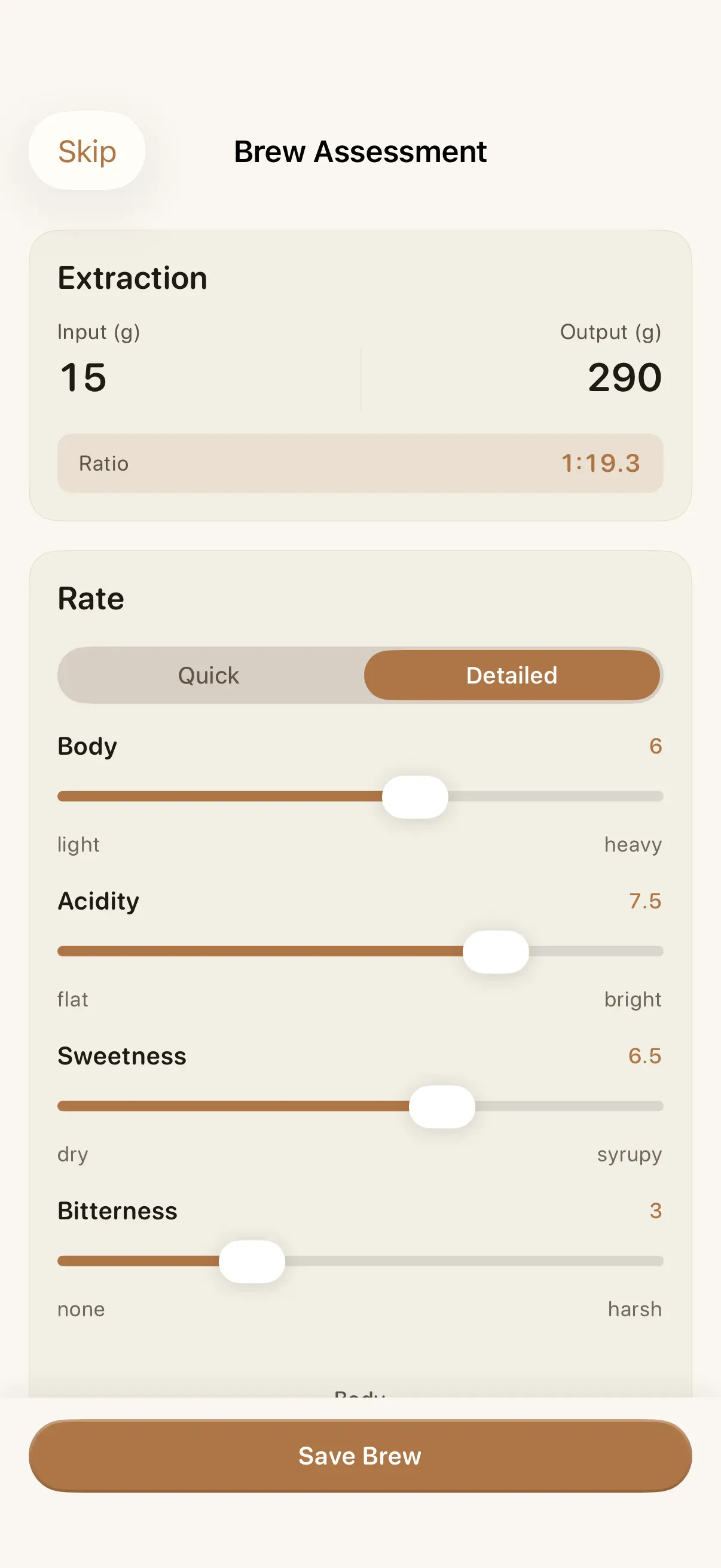Tap the Acidity value 7.5

646,901
